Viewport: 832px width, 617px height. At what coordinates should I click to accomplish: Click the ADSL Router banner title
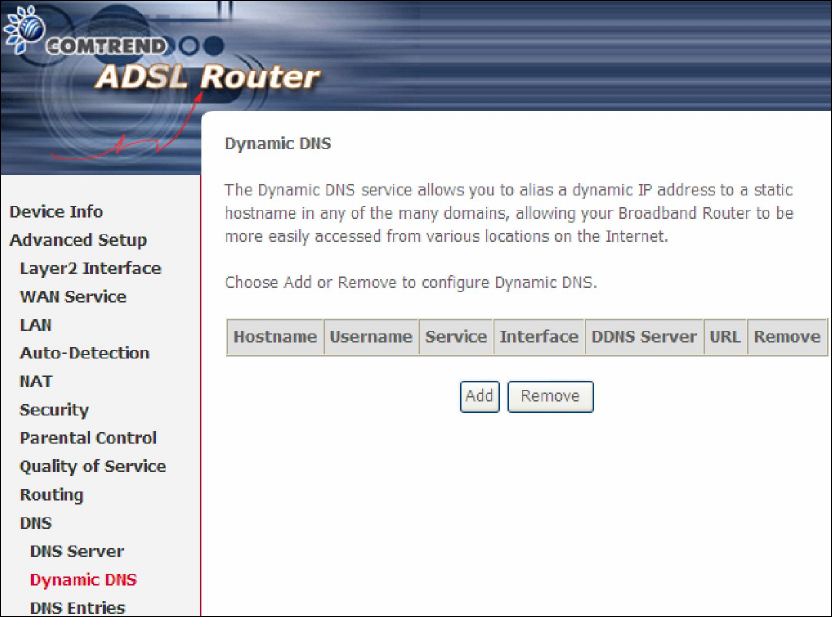point(207,77)
